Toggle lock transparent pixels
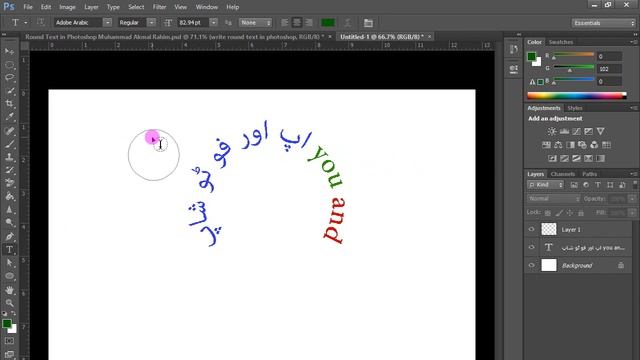This screenshot has width=640, height=360. tap(548, 213)
